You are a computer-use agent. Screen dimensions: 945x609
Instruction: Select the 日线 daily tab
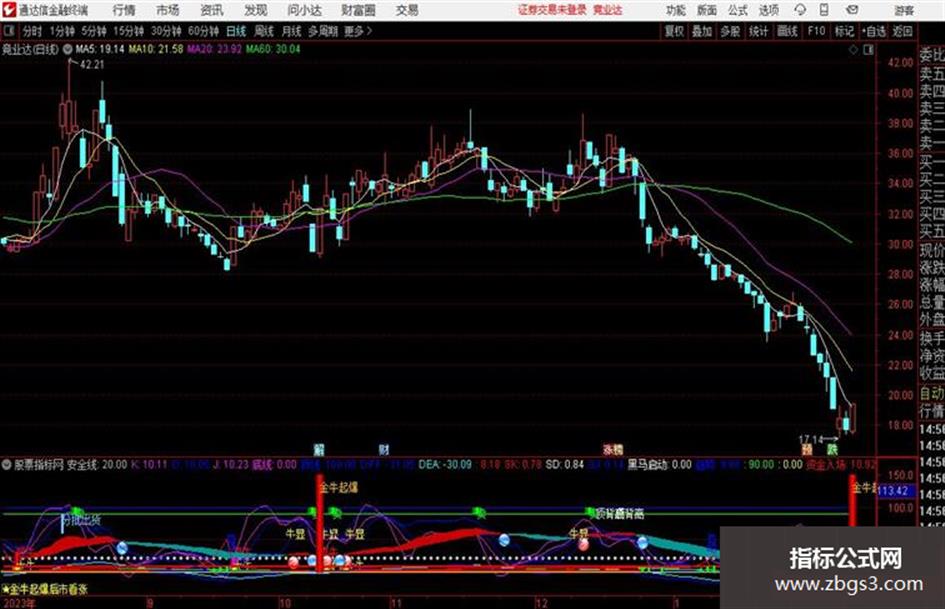pyautogui.click(x=236, y=31)
